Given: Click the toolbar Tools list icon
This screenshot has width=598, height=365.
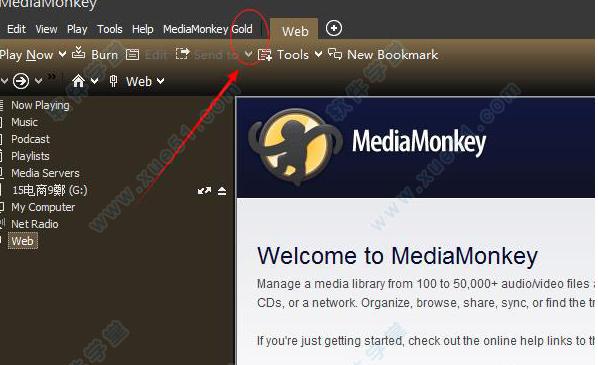Looking at the screenshot, I should (x=265, y=55).
